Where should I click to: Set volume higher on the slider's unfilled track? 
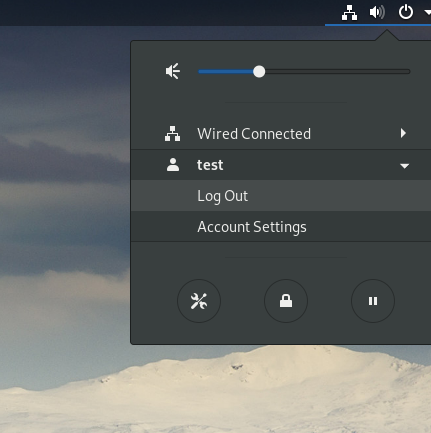pos(337,72)
